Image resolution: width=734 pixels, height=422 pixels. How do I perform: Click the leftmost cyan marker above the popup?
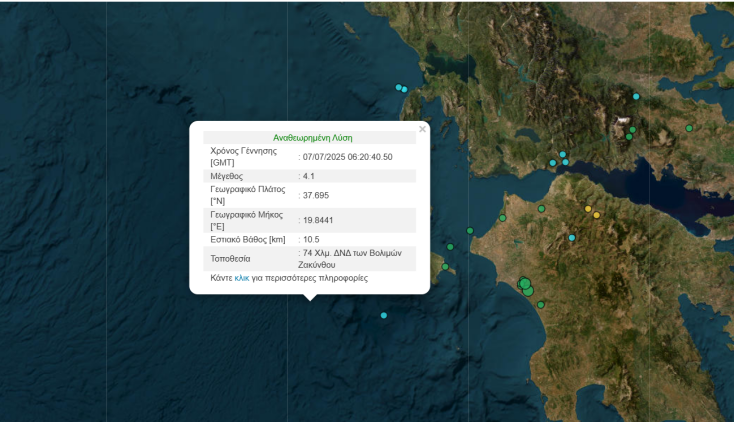[398, 87]
